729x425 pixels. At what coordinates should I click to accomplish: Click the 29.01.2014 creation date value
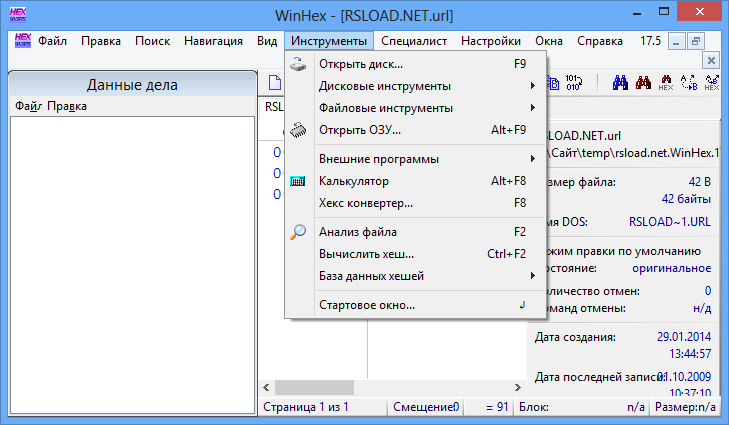(x=684, y=337)
